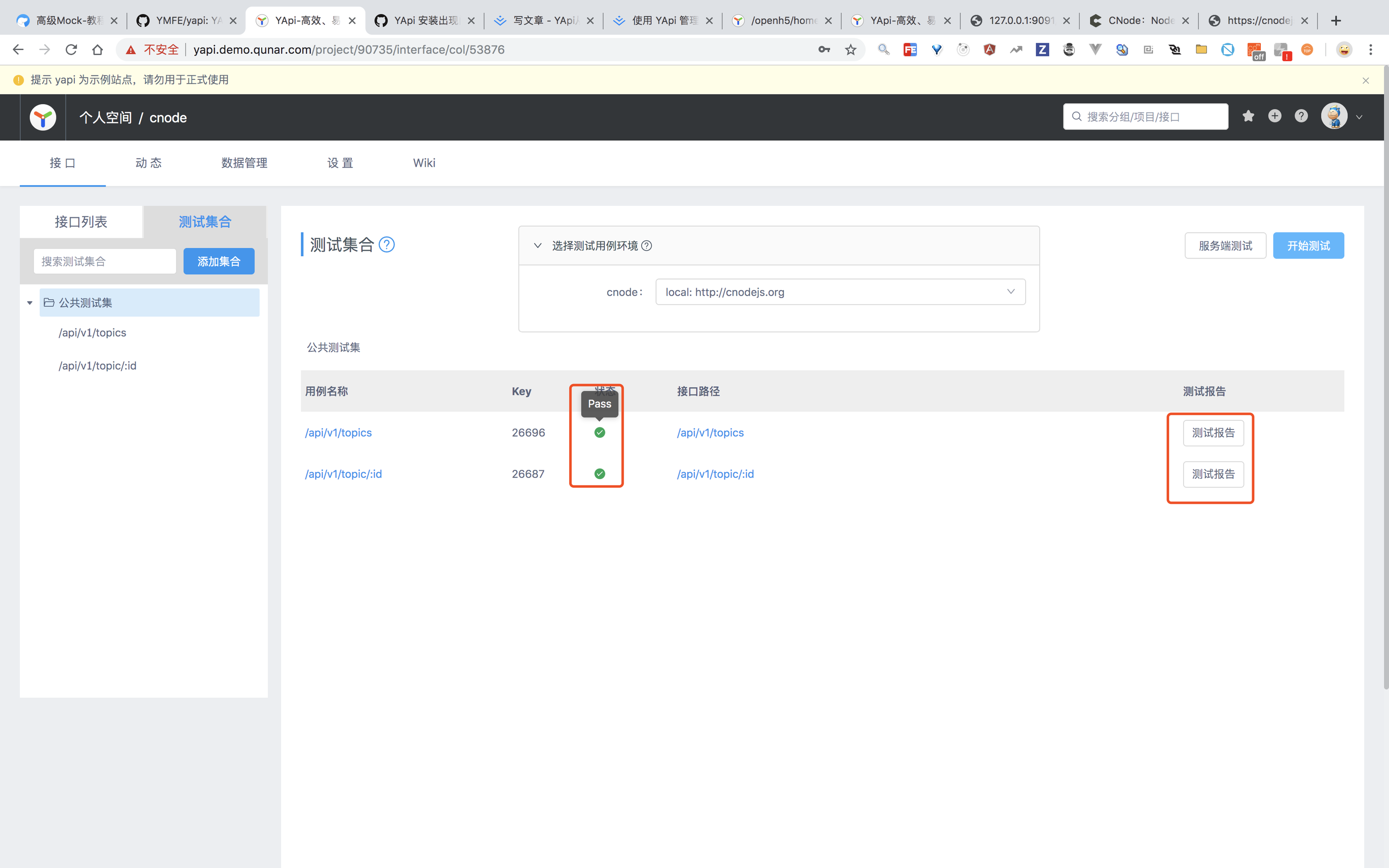Screen dimensions: 1389x868
Task: Click the info icon next to 选择测试用例环境
Action: click(646, 246)
